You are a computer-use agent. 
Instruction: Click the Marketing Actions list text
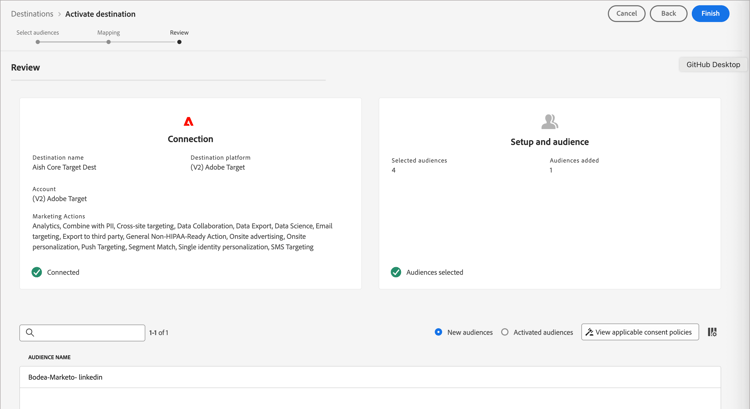[182, 236]
